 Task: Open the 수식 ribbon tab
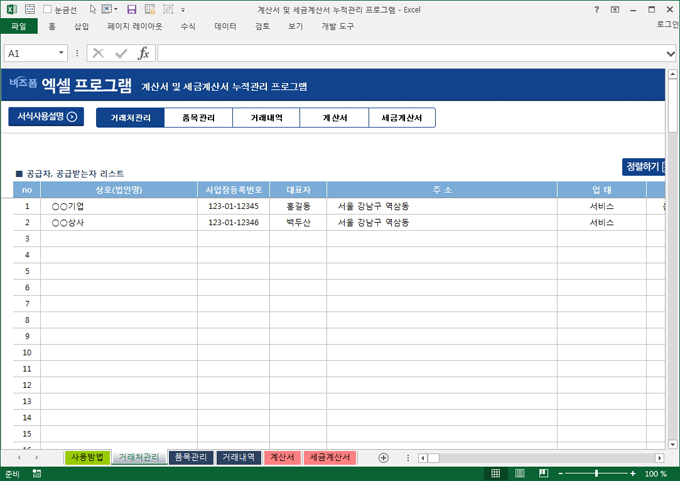point(188,26)
